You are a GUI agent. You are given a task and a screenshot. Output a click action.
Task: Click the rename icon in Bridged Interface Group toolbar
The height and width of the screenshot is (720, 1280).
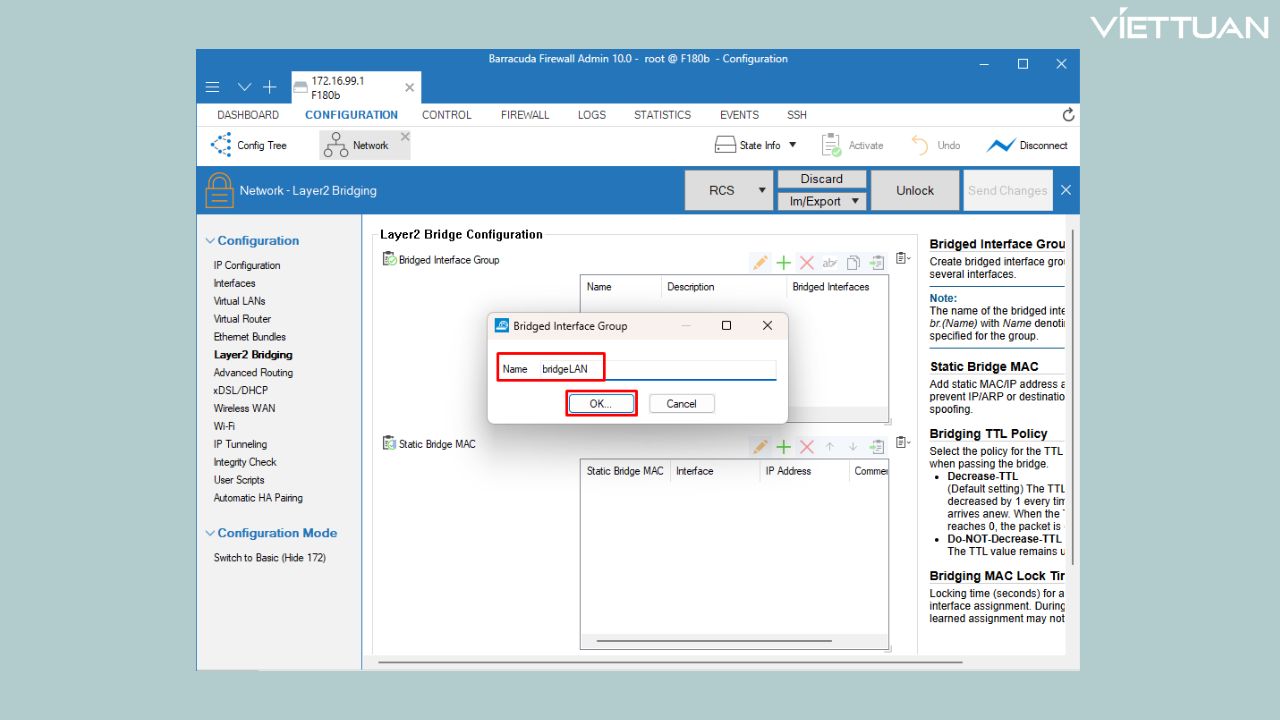[x=830, y=262]
